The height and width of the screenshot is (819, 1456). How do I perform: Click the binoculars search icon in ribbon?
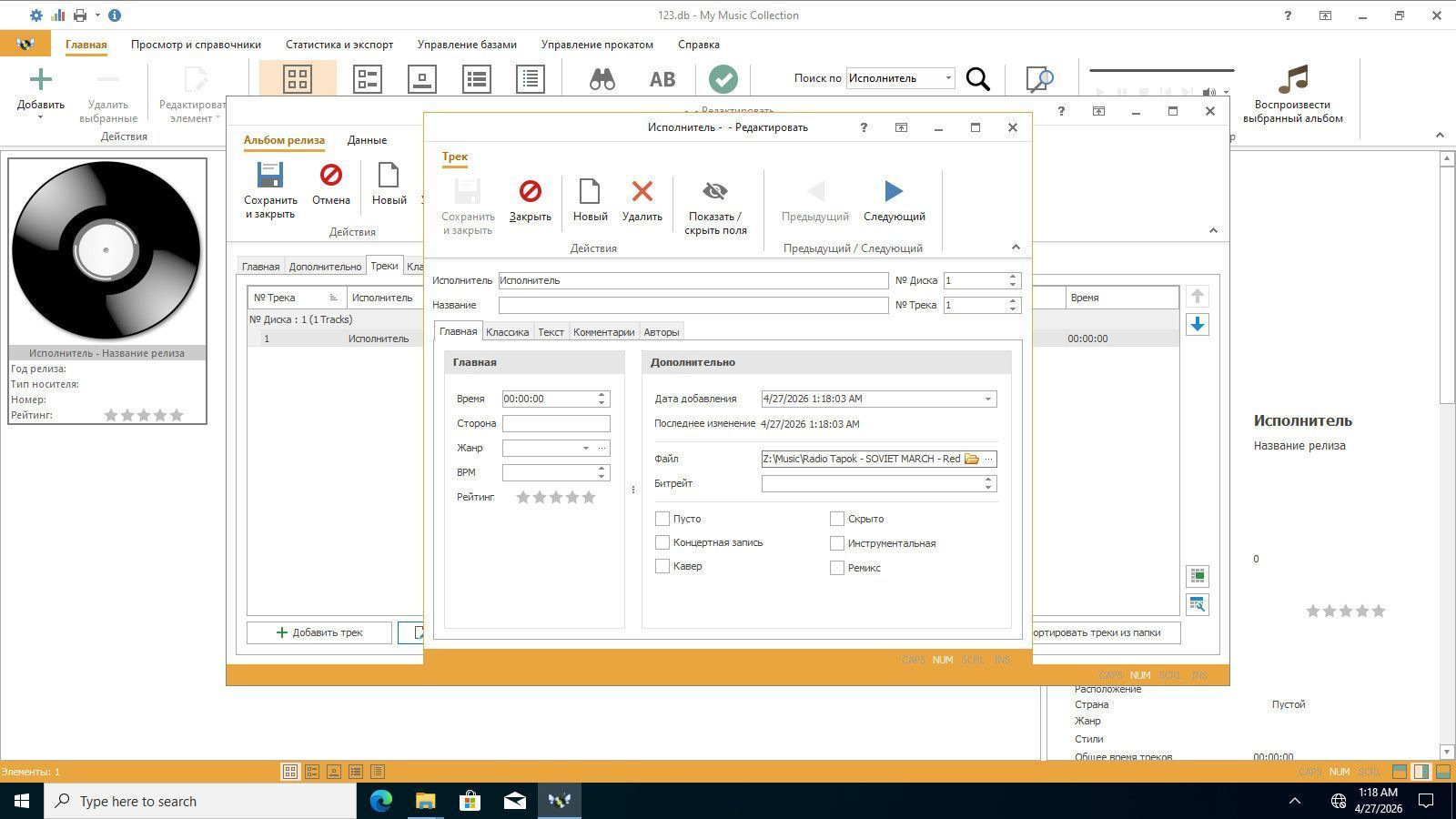pos(602,79)
